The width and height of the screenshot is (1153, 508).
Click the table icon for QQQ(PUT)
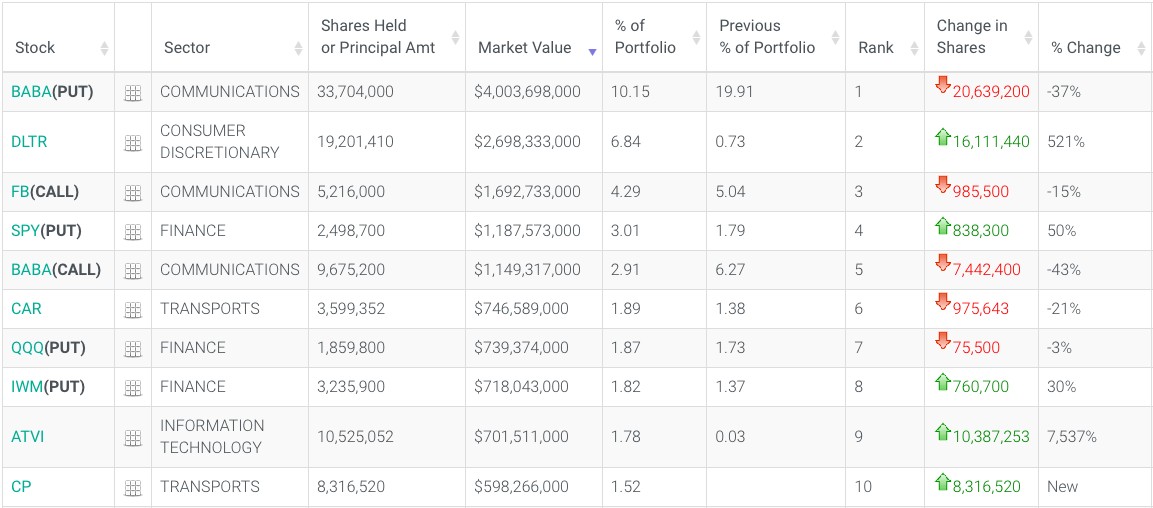click(x=133, y=349)
